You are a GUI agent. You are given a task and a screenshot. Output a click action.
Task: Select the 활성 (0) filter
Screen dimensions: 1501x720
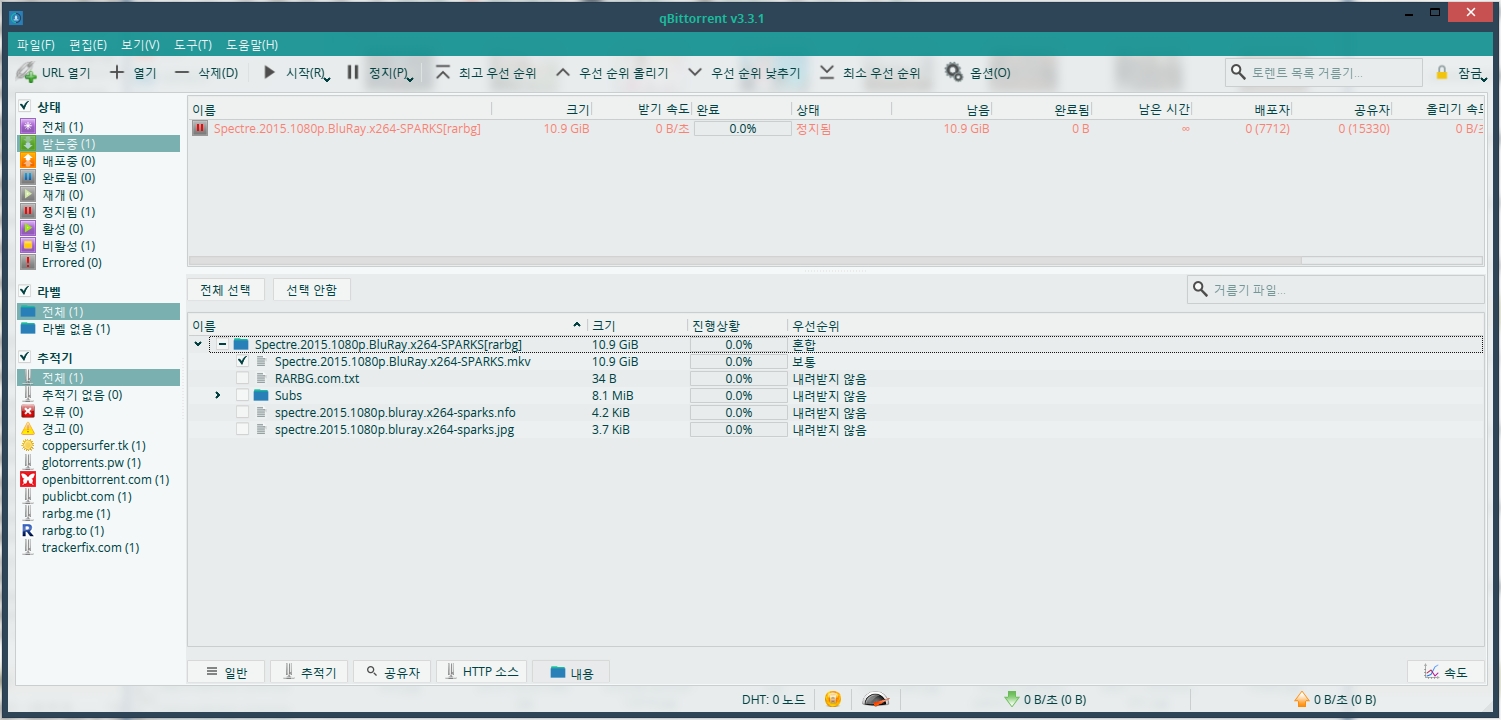tap(98, 228)
